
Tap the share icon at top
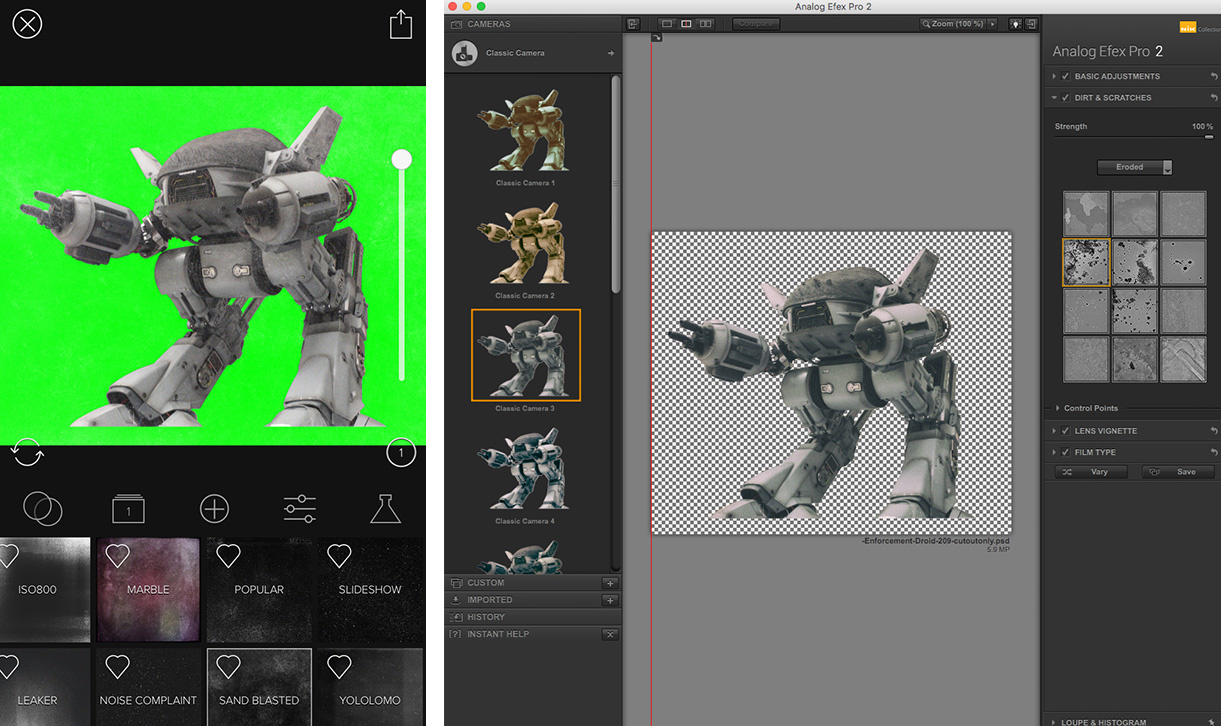(x=401, y=24)
